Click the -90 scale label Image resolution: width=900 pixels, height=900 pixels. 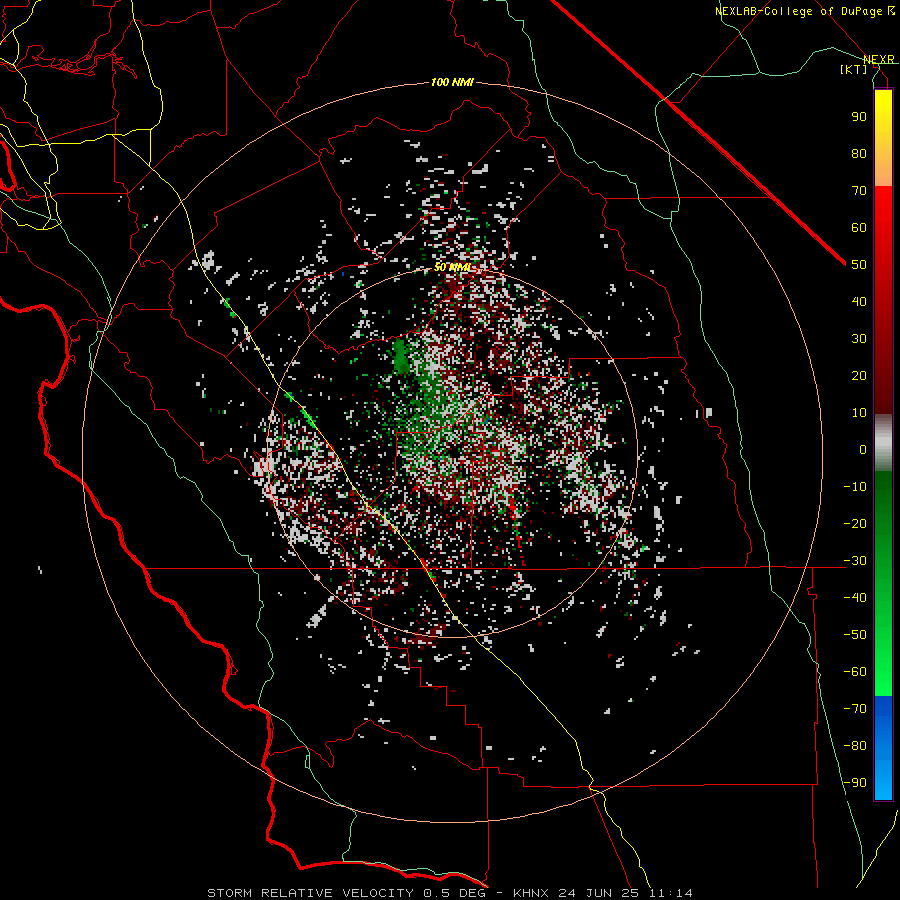(x=855, y=782)
